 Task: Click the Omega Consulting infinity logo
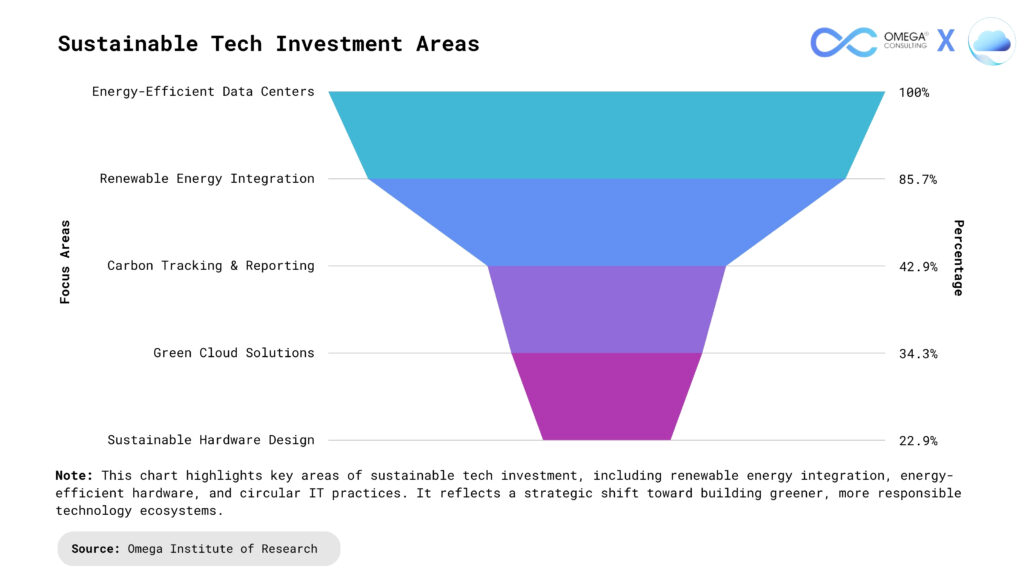coord(842,42)
